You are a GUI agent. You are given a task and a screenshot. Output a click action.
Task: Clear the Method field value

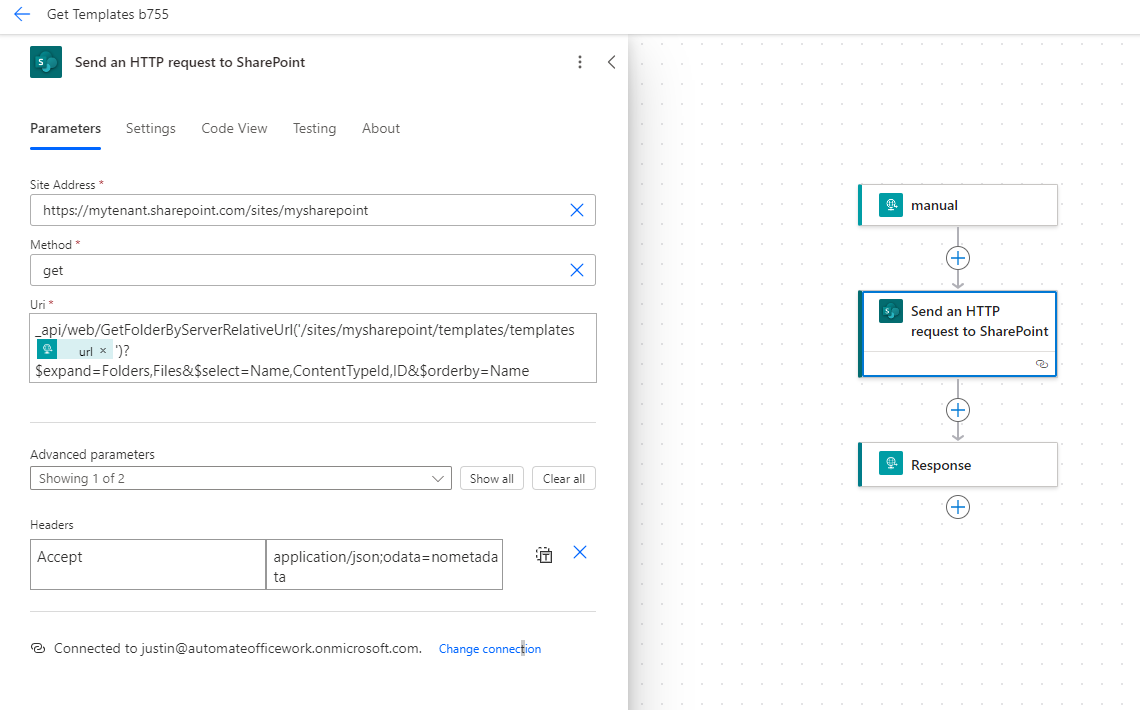coord(577,270)
